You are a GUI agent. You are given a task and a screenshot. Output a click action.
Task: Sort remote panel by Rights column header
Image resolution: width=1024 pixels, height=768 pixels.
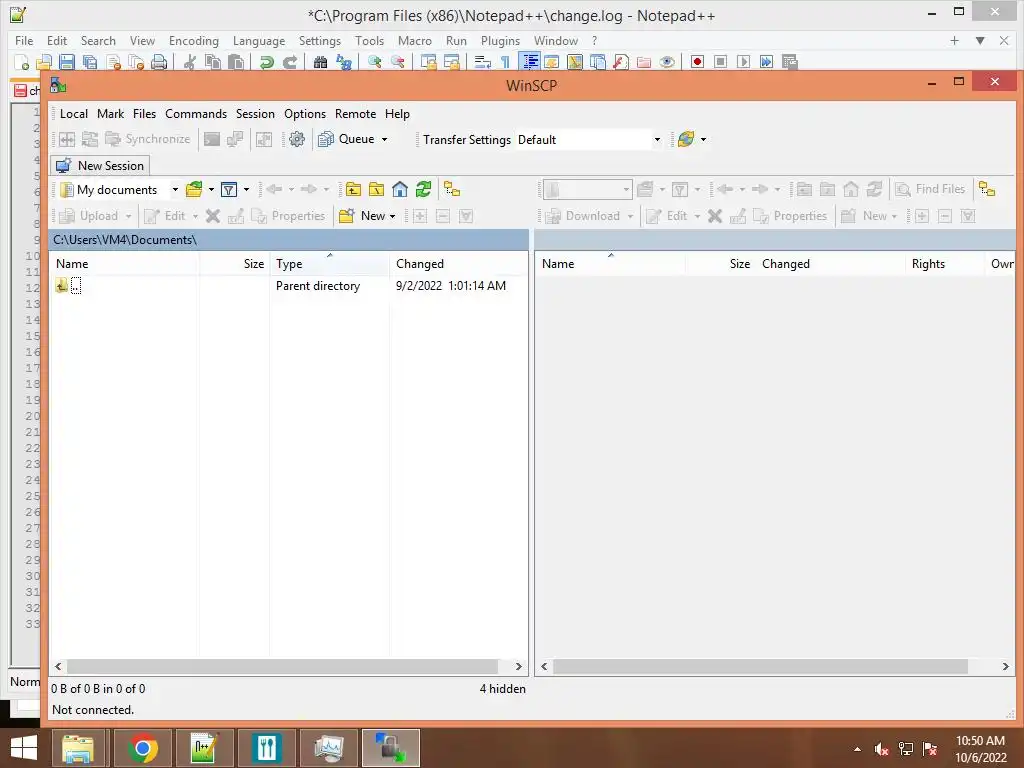944,264
